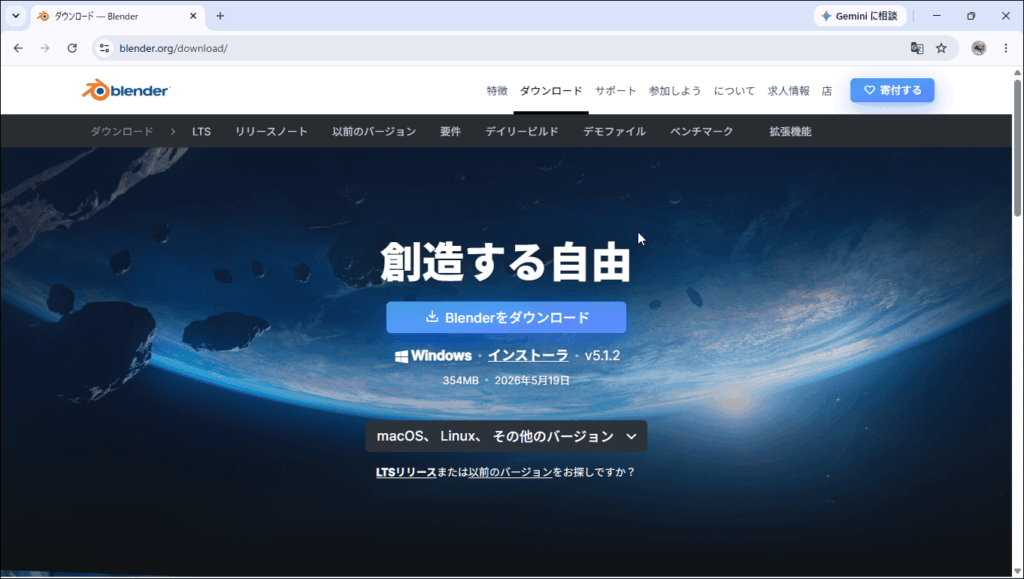The width and height of the screenshot is (1024, 579).
Task: Expand macOS、Linux、その他のバージョン dropdown
Action: pyautogui.click(x=506, y=436)
